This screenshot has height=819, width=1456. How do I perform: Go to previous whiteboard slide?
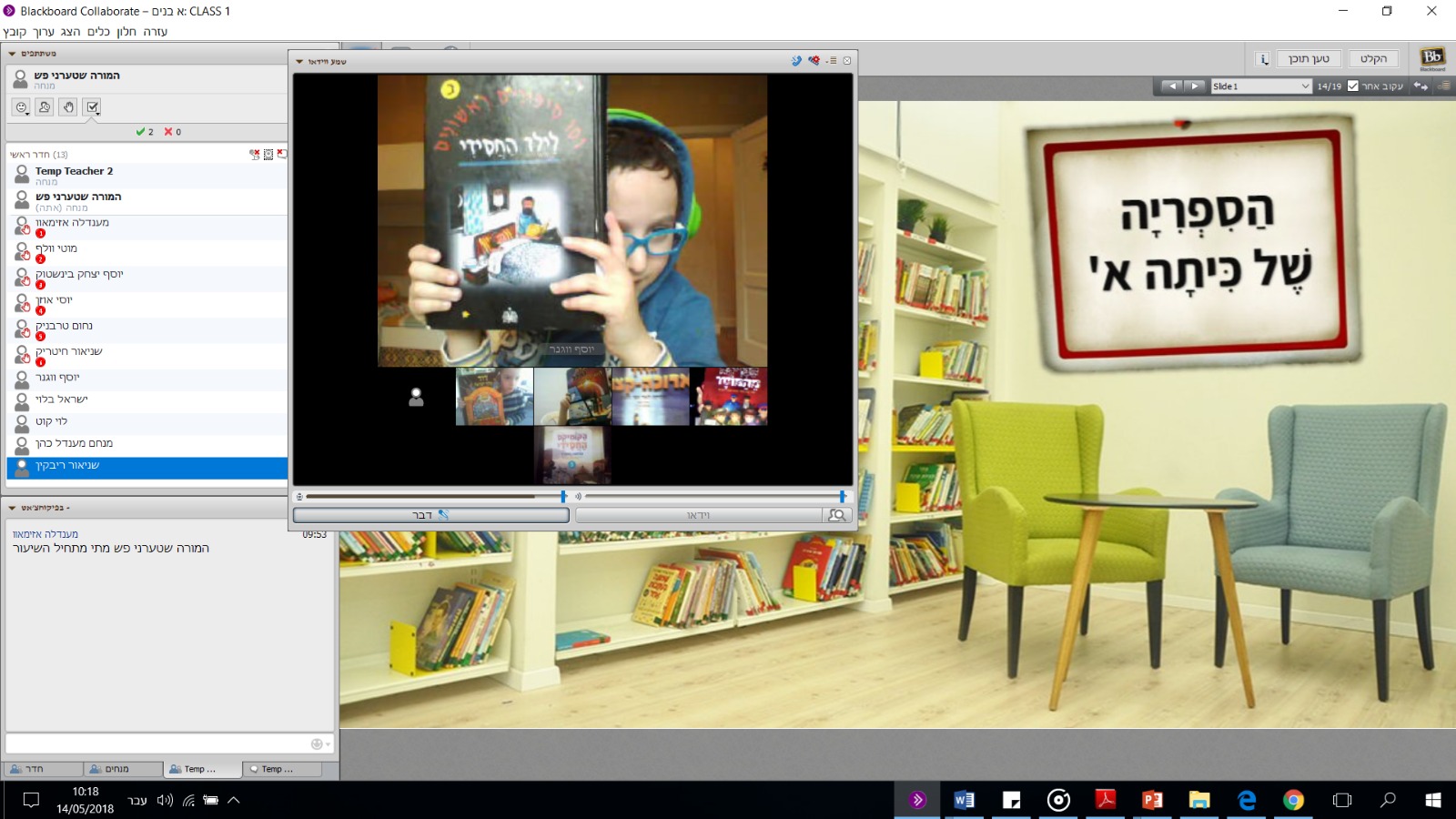coord(1172,86)
